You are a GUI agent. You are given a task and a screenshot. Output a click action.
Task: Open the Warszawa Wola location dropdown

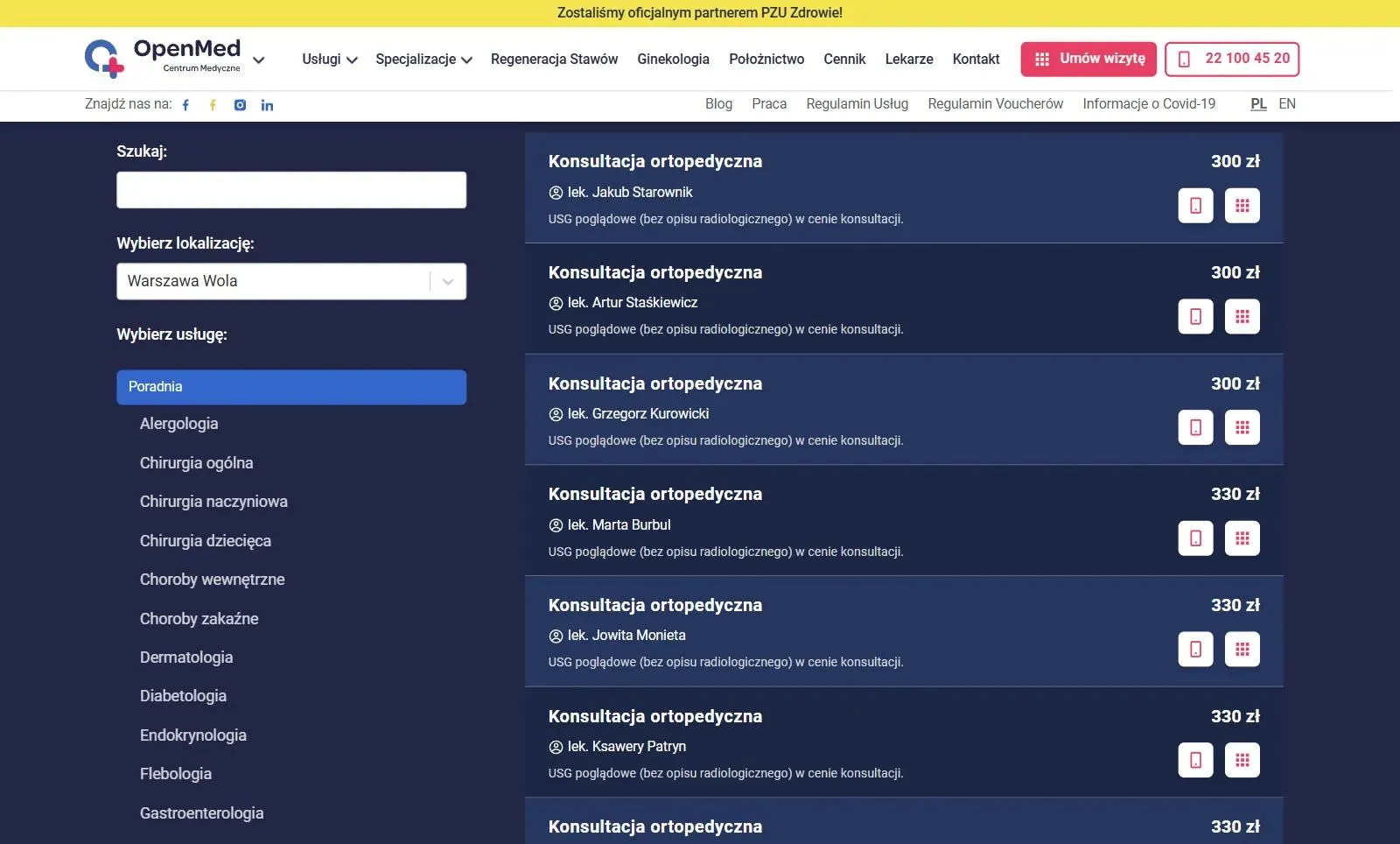pyautogui.click(x=291, y=281)
